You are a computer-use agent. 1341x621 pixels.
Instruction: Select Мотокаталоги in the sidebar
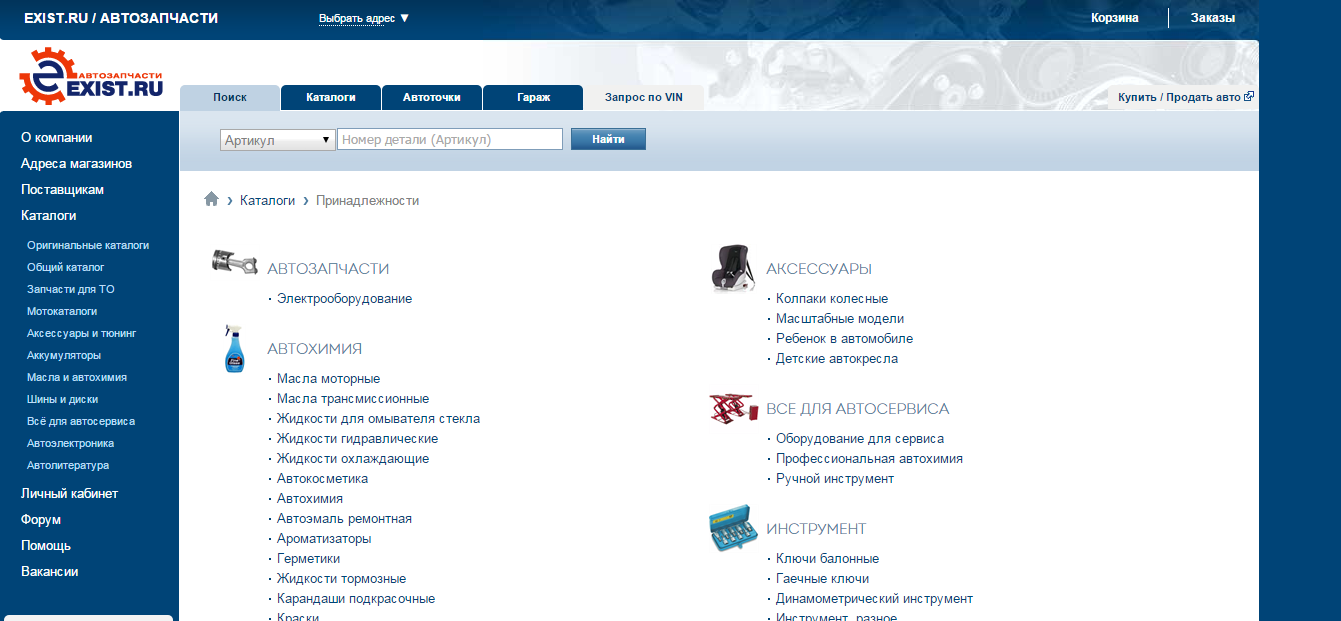tap(62, 311)
